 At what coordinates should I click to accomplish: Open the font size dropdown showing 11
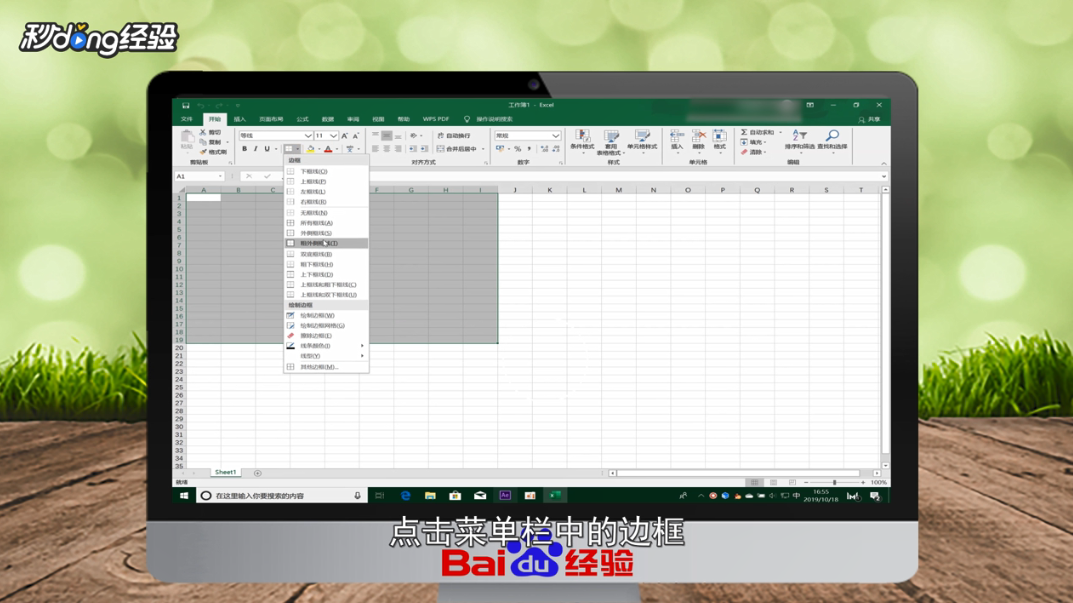(333, 136)
